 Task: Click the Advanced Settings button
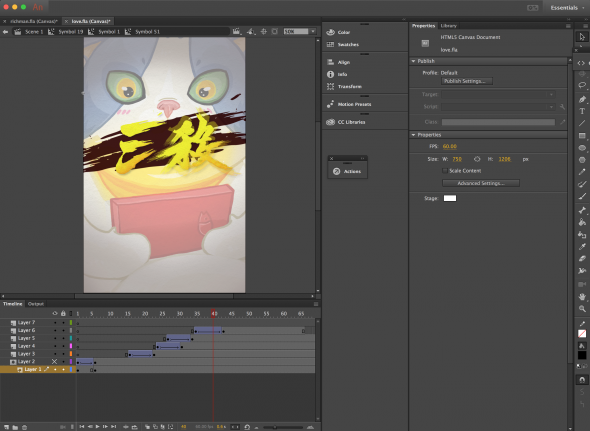481,183
